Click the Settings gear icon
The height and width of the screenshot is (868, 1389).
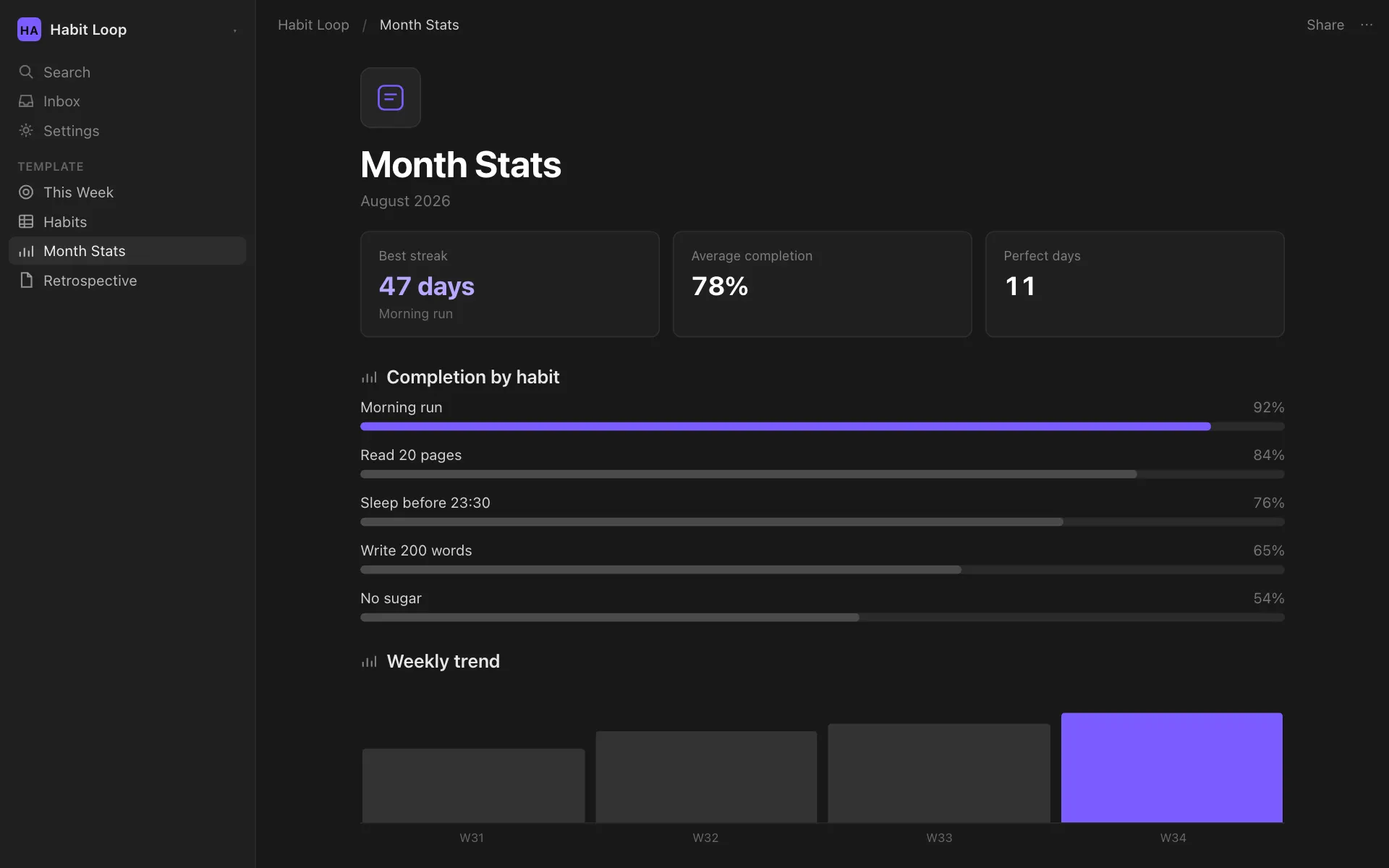tap(26, 130)
